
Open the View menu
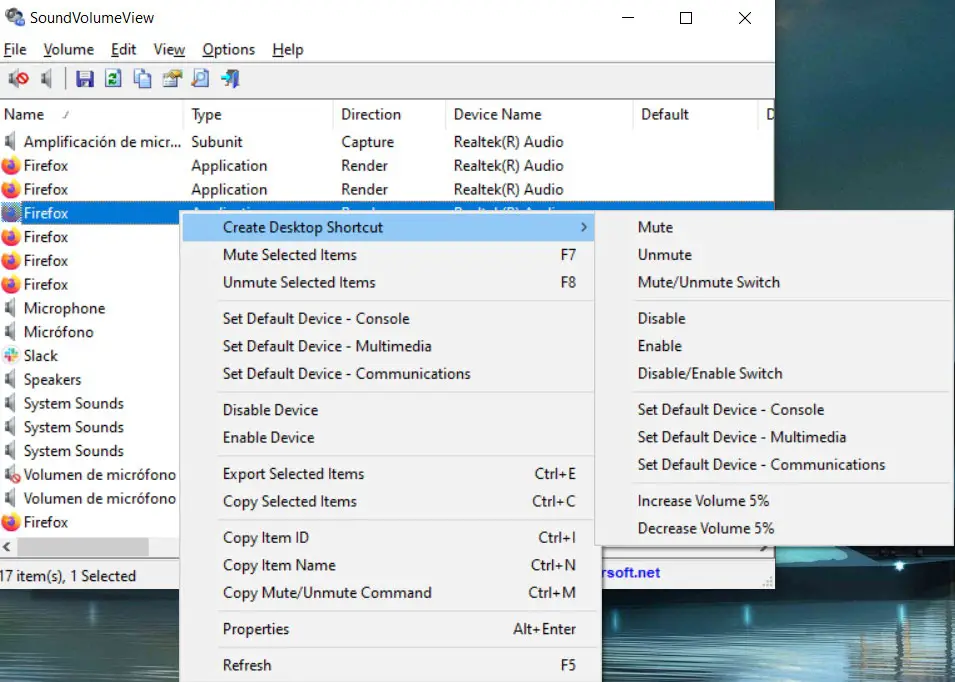169,49
